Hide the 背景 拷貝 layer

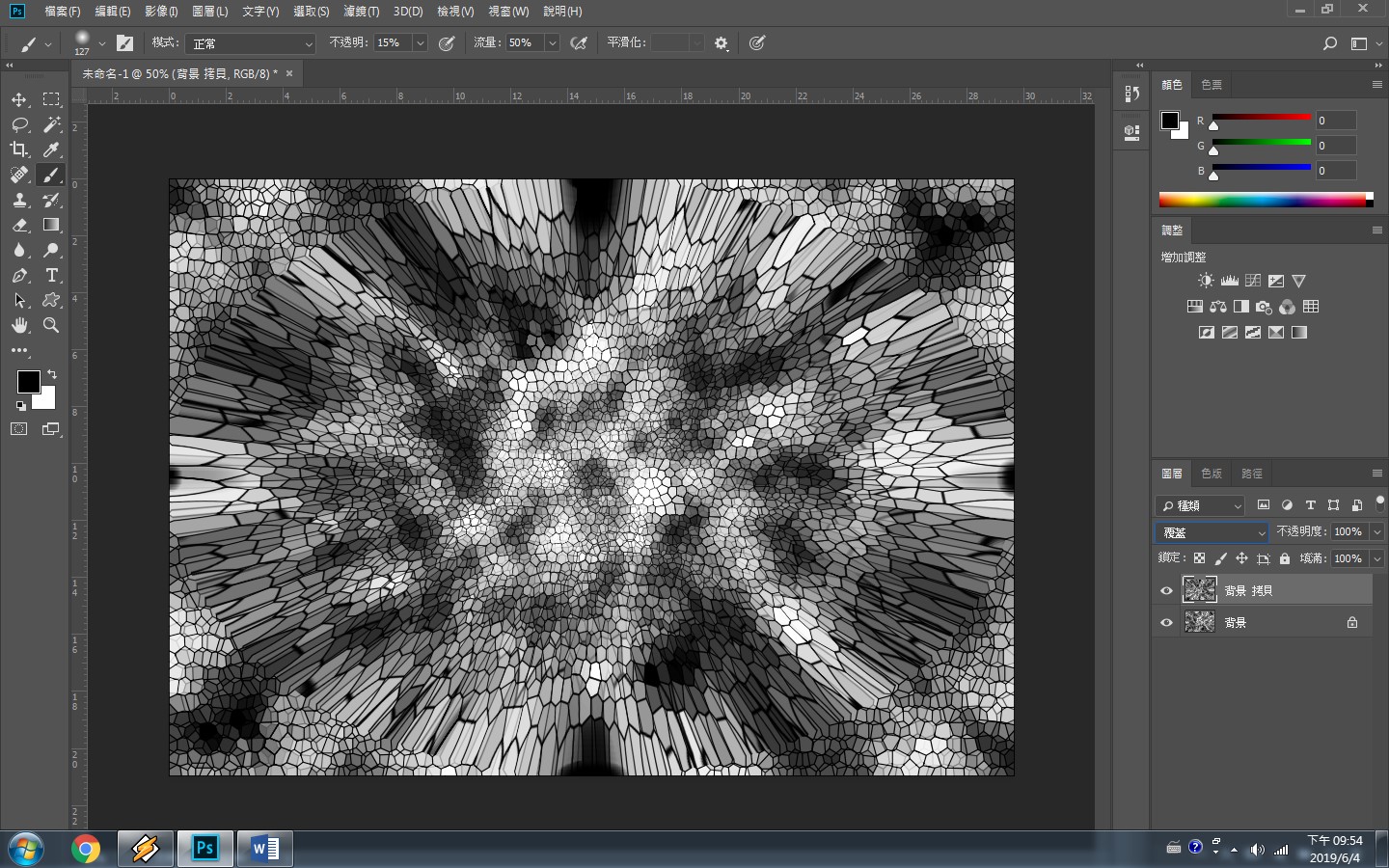(1166, 590)
